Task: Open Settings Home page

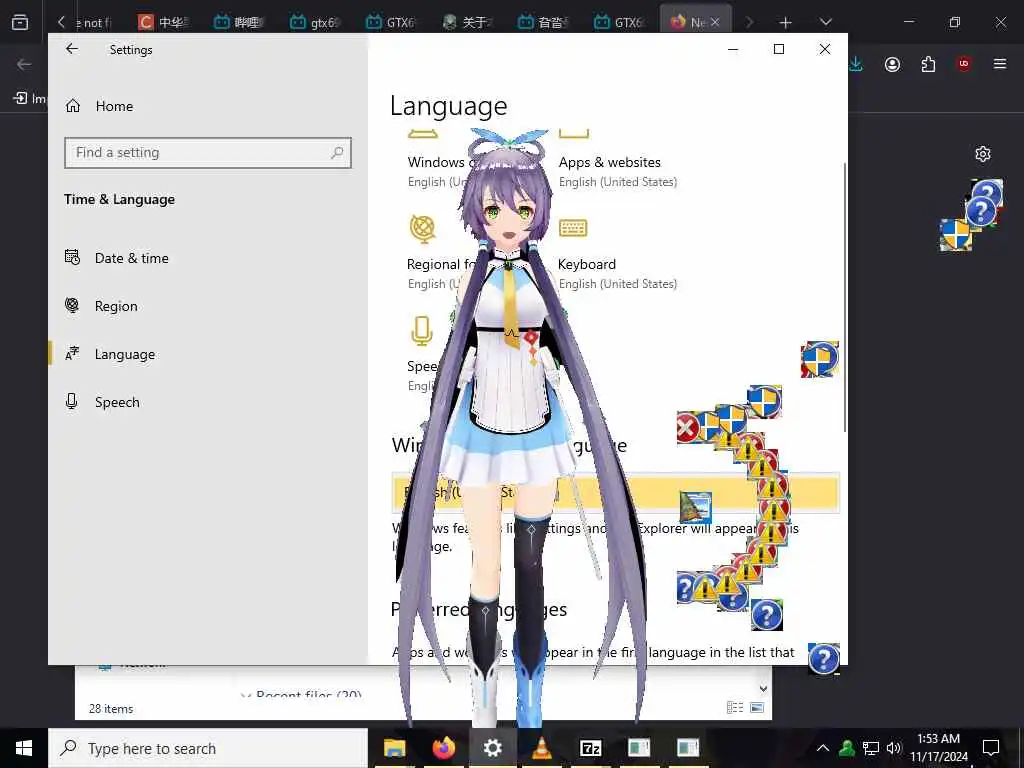Action: point(99,106)
